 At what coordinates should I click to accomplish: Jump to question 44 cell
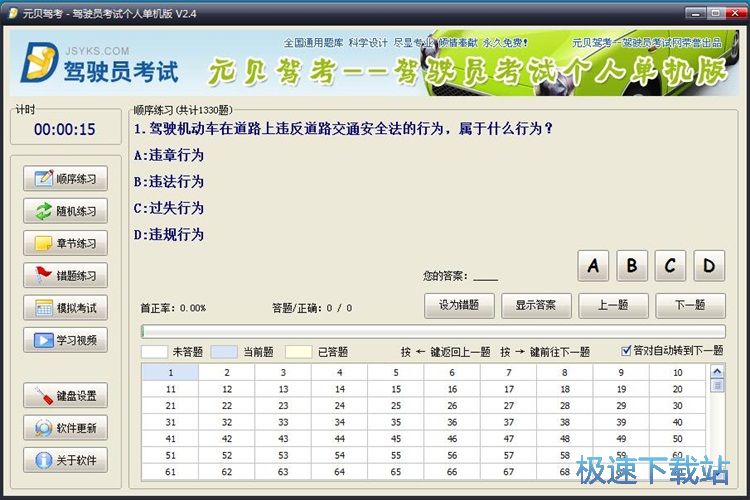340,439
